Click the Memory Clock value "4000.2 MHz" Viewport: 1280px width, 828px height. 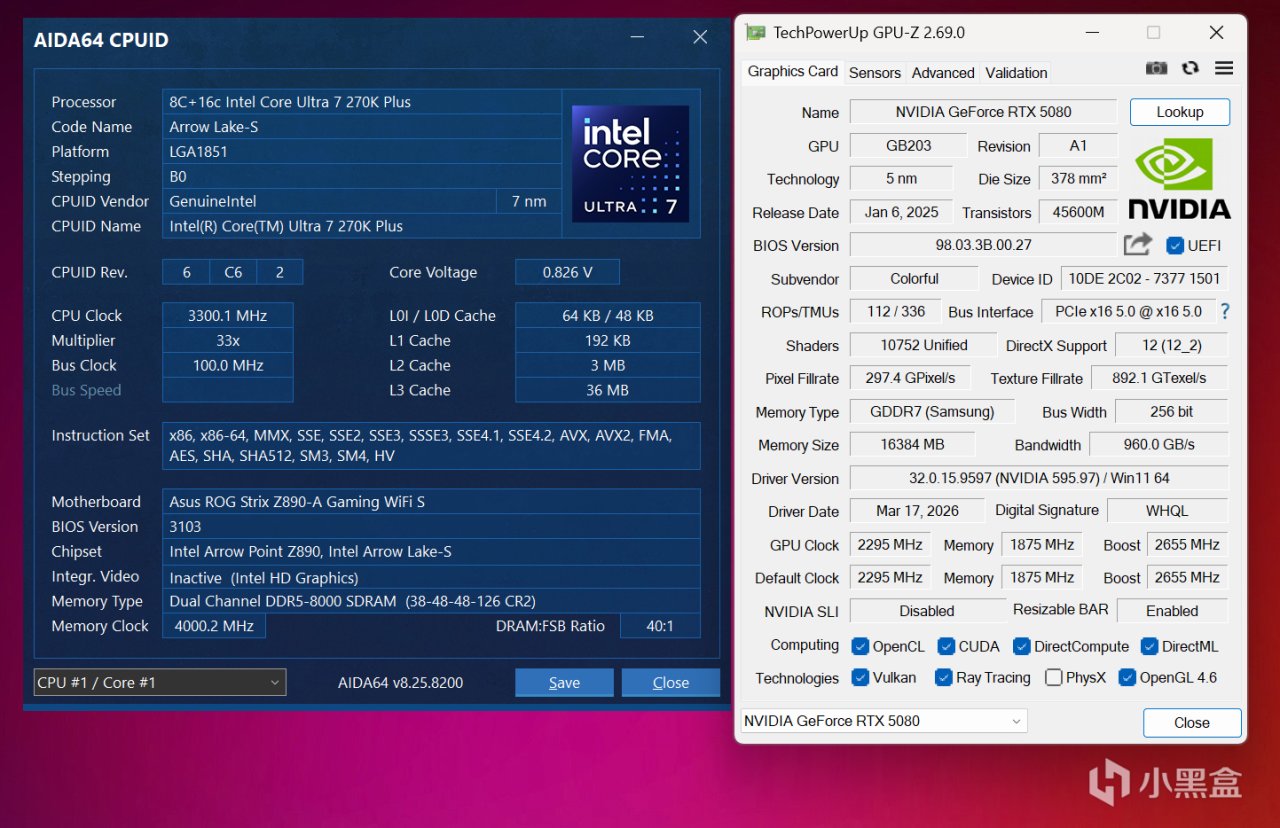tap(214, 626)
